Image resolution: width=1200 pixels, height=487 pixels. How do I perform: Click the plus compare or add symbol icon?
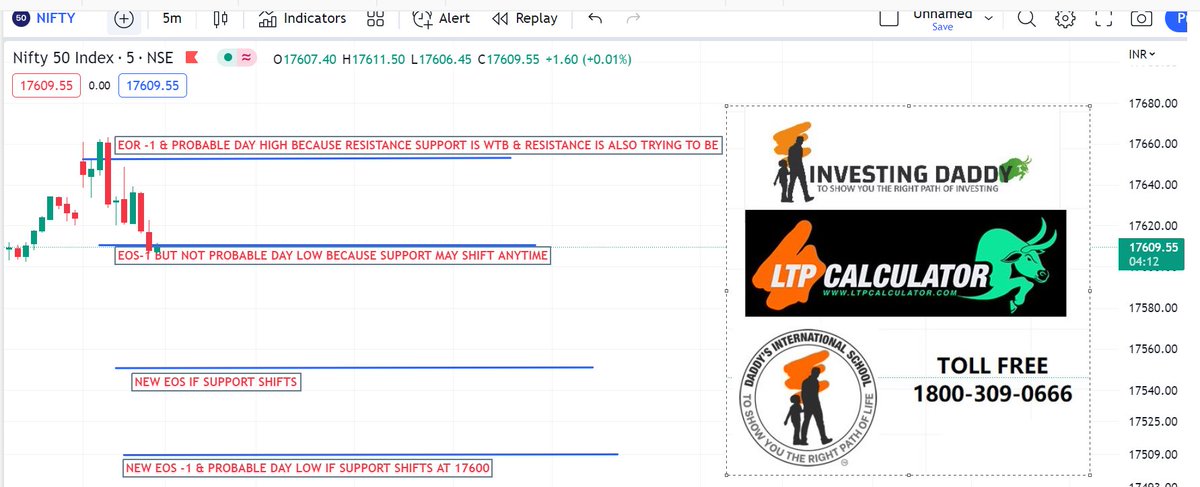click(124, 18)
